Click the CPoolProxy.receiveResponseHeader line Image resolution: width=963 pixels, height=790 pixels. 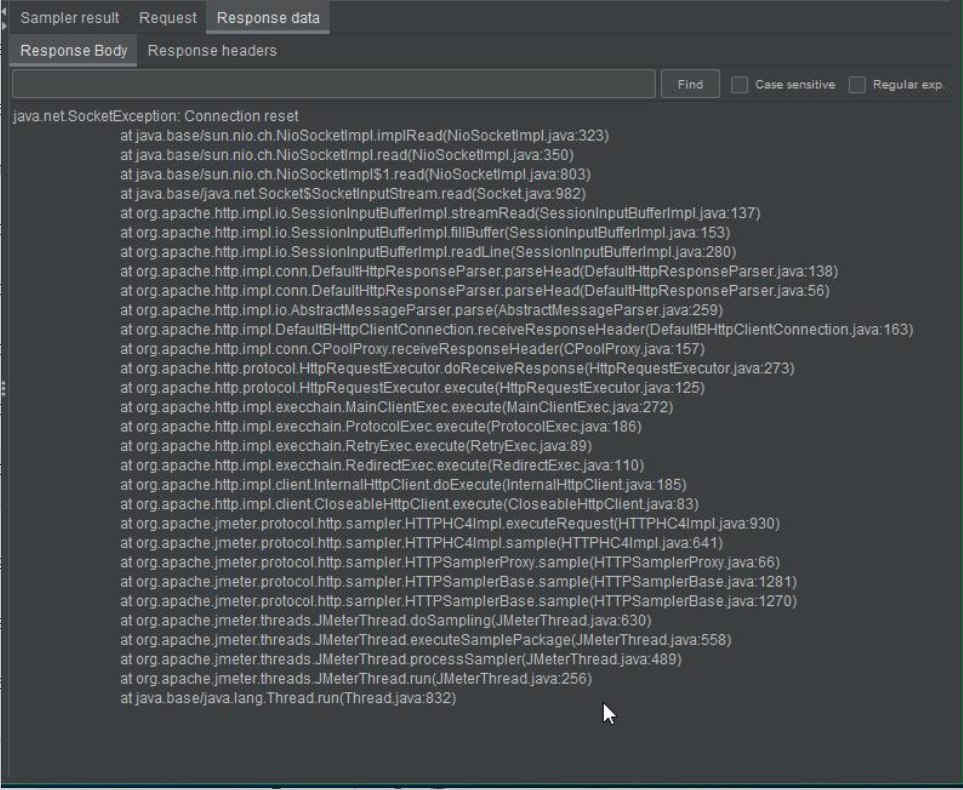[413, 349]
